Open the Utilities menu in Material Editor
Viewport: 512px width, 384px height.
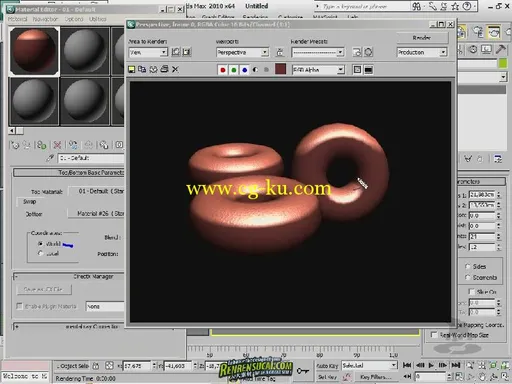pyautogui.click(x=98, y=19)
